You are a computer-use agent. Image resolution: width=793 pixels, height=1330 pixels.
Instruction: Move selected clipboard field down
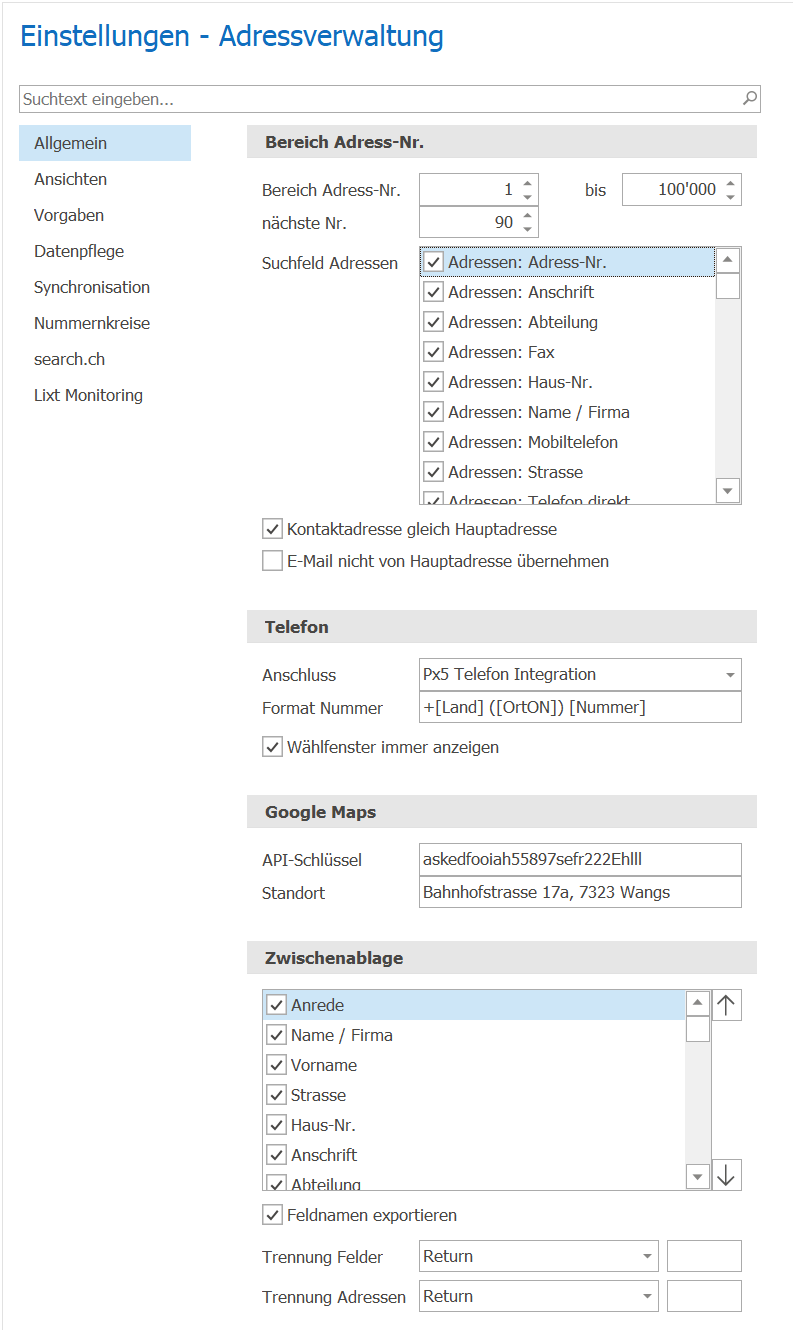click(x=727, y=1175)
